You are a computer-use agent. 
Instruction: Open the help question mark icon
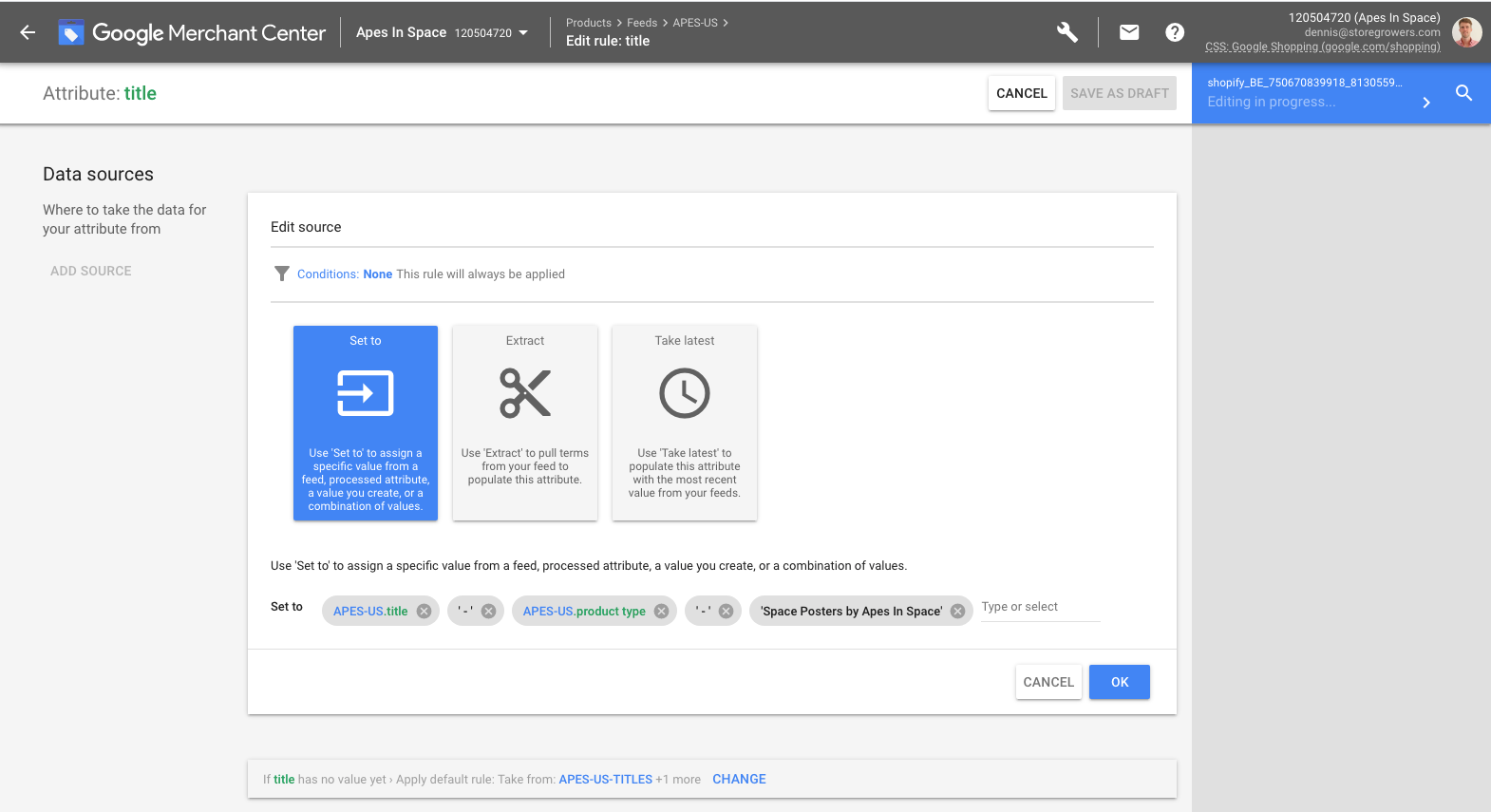[1175, 32]
